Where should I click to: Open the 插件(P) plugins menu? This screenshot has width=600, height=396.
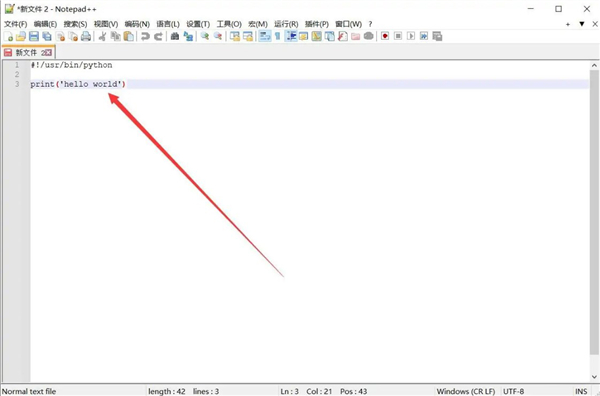point(316,24)
